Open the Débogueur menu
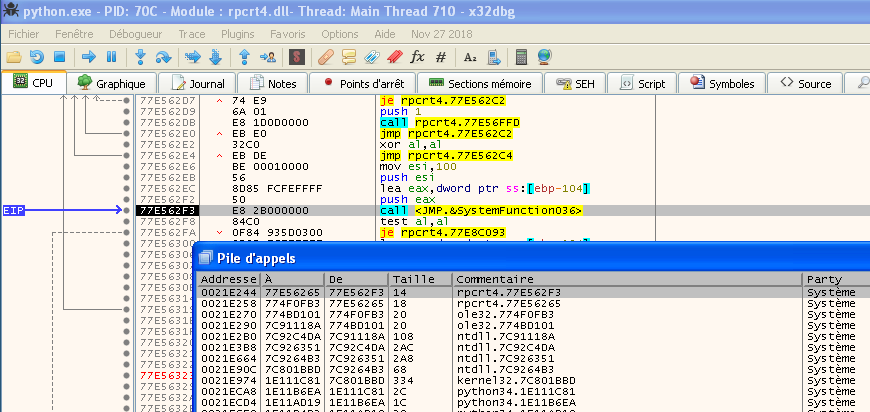Viewport: 870px width, 412px height. [x=136, y=34]
